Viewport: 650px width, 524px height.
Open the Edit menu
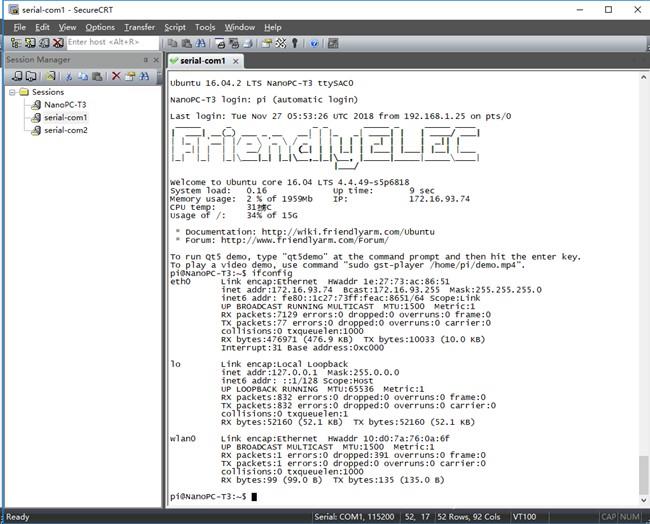(x=42, y=27)
